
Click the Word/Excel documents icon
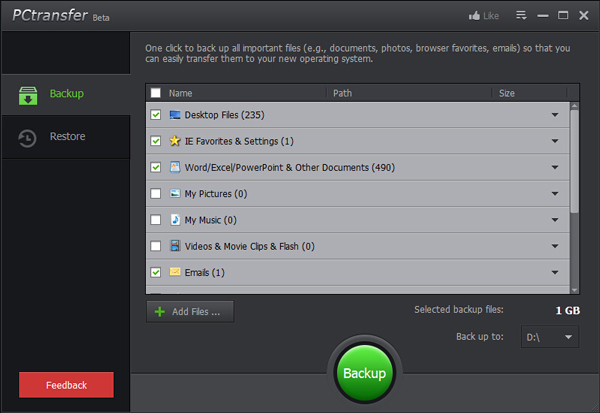click(175, 167)
